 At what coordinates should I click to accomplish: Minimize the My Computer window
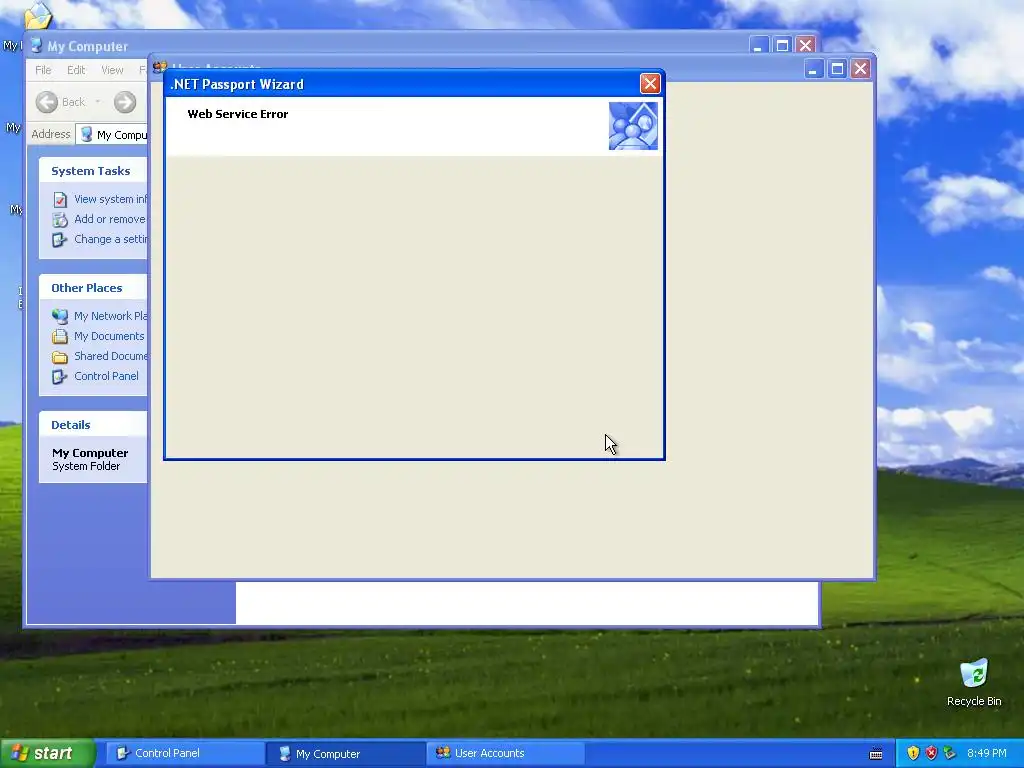click(x=758, y=46)
